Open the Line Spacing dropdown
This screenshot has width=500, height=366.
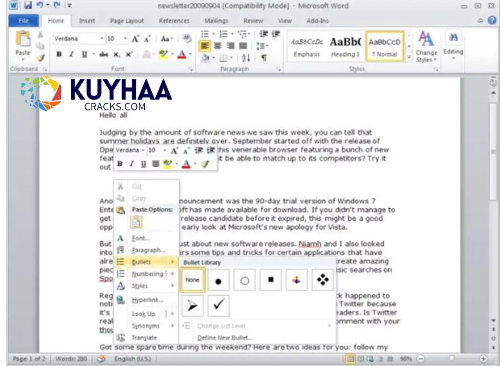point(263,46)
